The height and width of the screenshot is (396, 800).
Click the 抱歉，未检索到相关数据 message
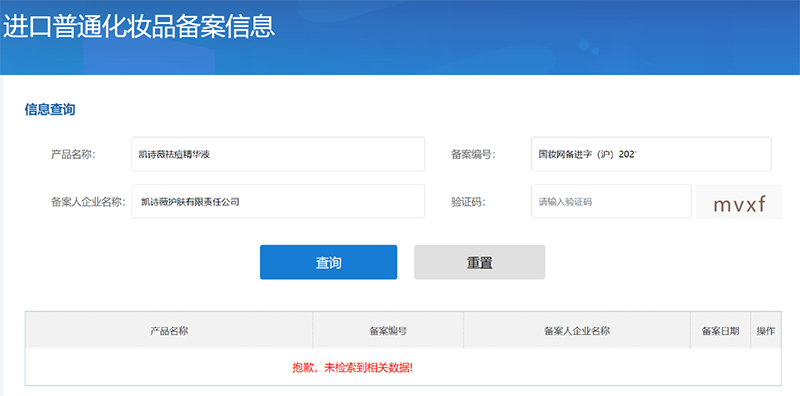(353, 367)
